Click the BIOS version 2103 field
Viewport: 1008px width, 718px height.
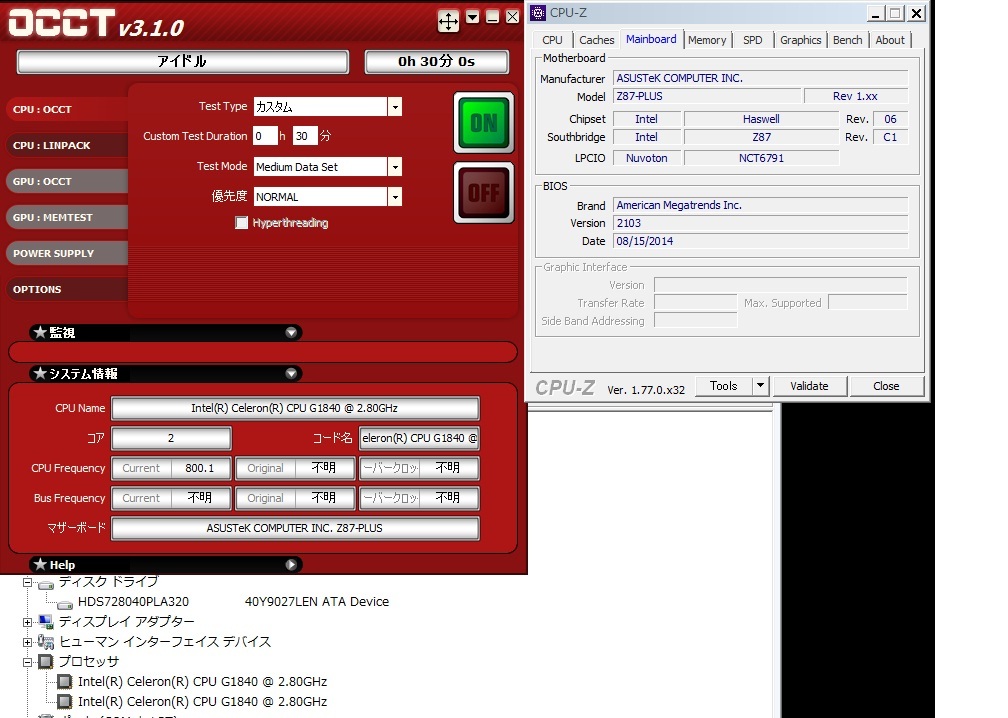[760, 223]
